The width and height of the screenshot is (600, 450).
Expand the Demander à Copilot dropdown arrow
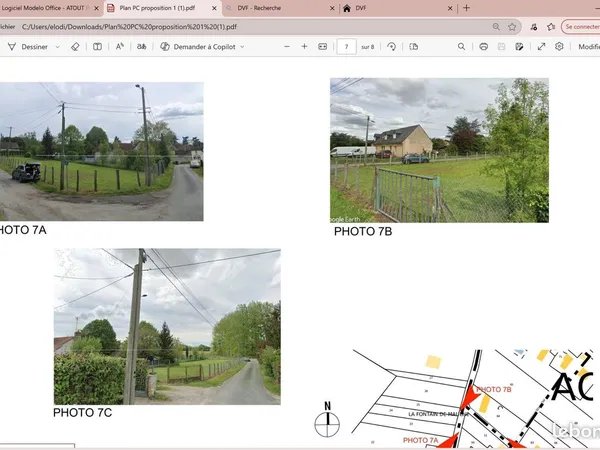(242, 47)
